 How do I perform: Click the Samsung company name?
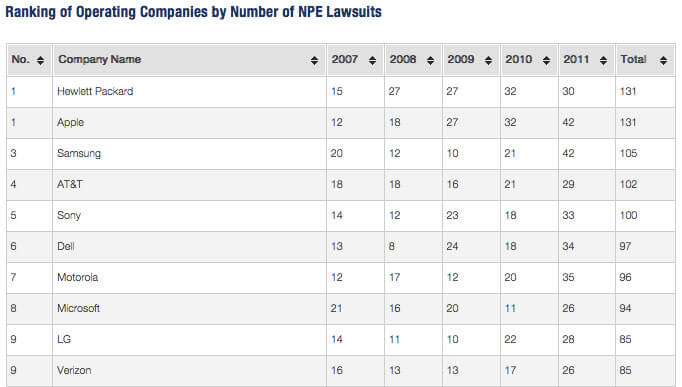point(79,153)
